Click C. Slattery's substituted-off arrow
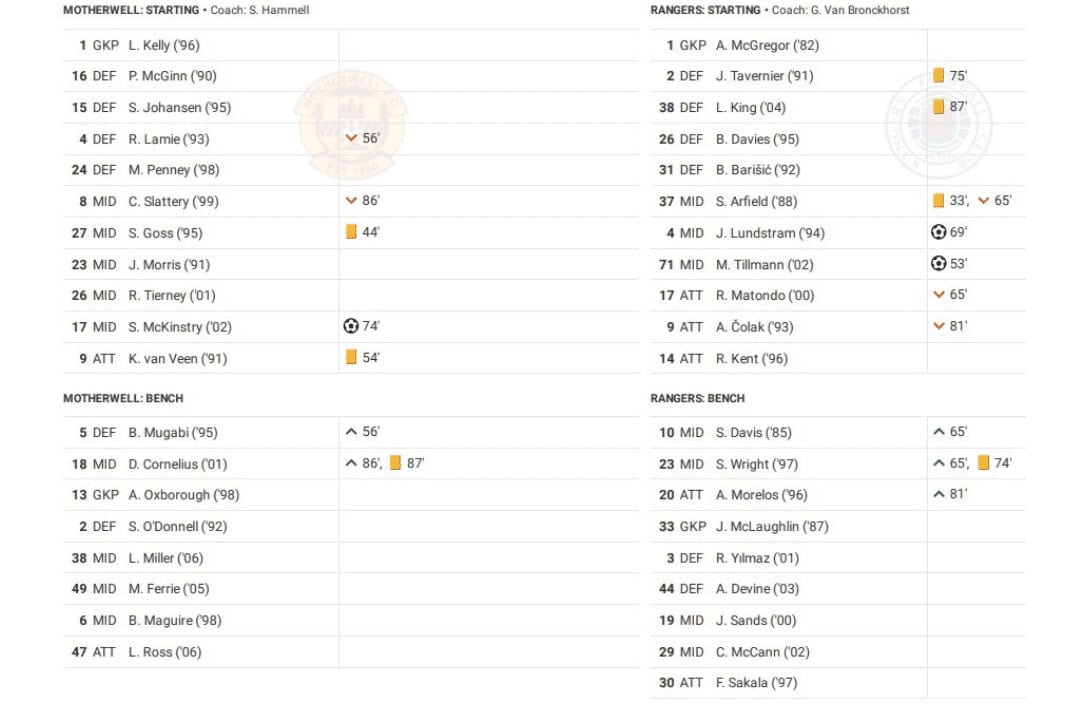 pos(351,201)
